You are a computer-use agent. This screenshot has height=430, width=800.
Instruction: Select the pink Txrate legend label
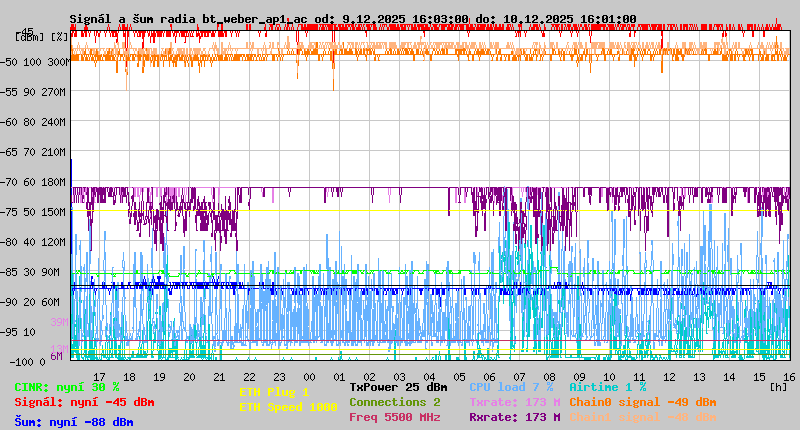click(x=514, y=402)
